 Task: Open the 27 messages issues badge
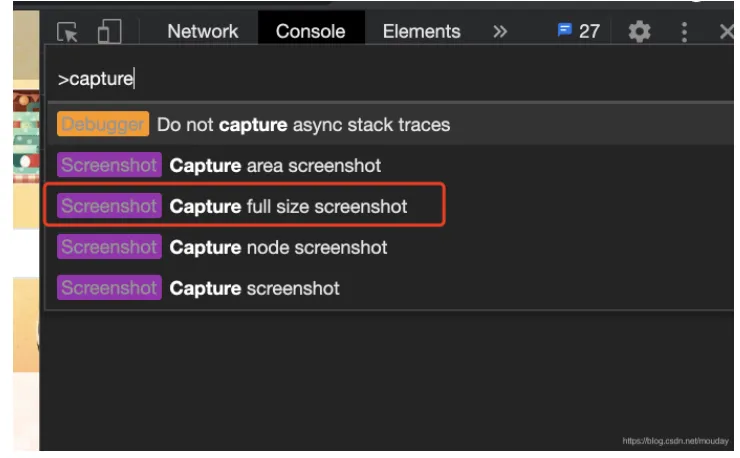[x=579, y=31]
